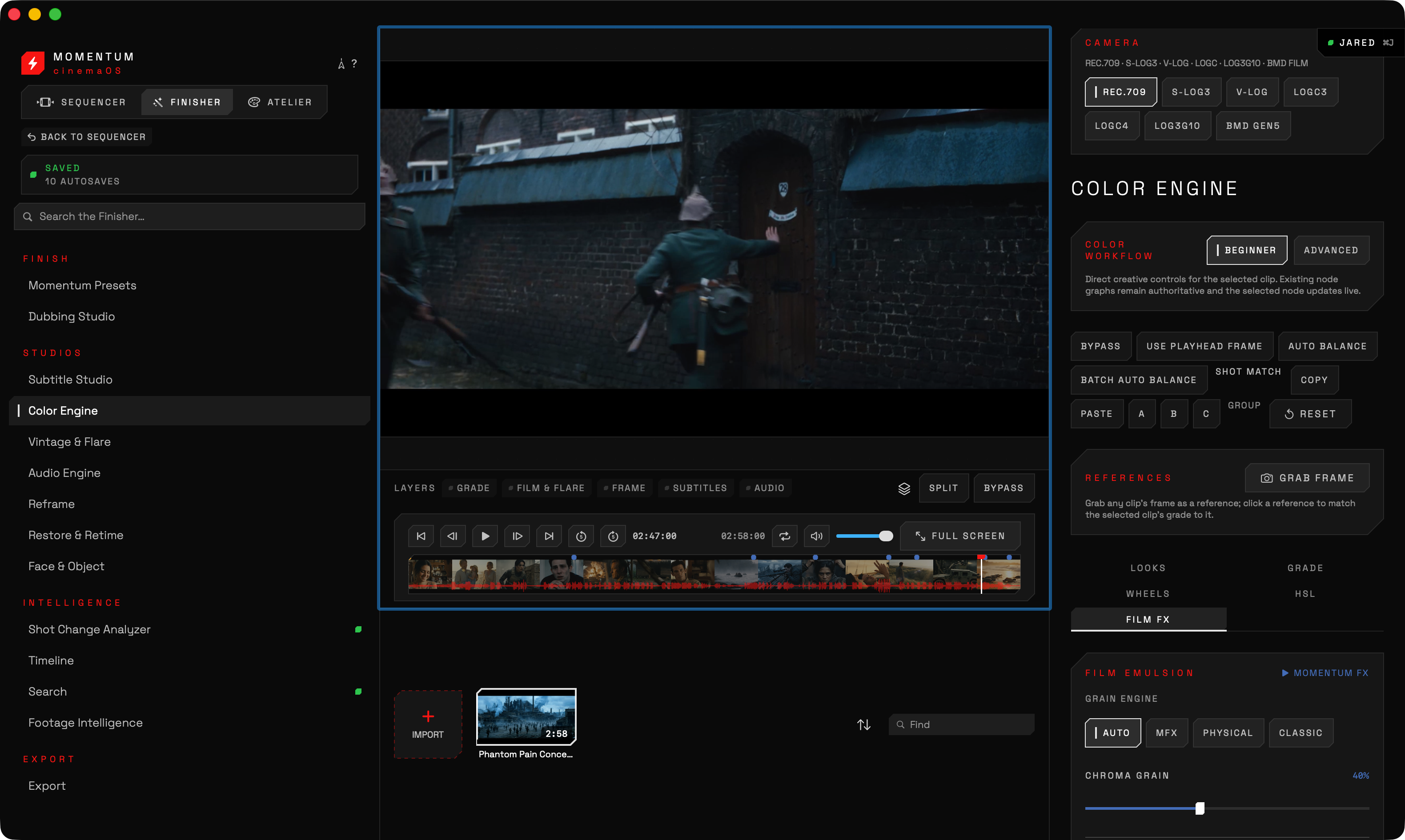Select Beginner color workflow
The height and width of the screenshot is (840, 1405).
click(1247, 251)
